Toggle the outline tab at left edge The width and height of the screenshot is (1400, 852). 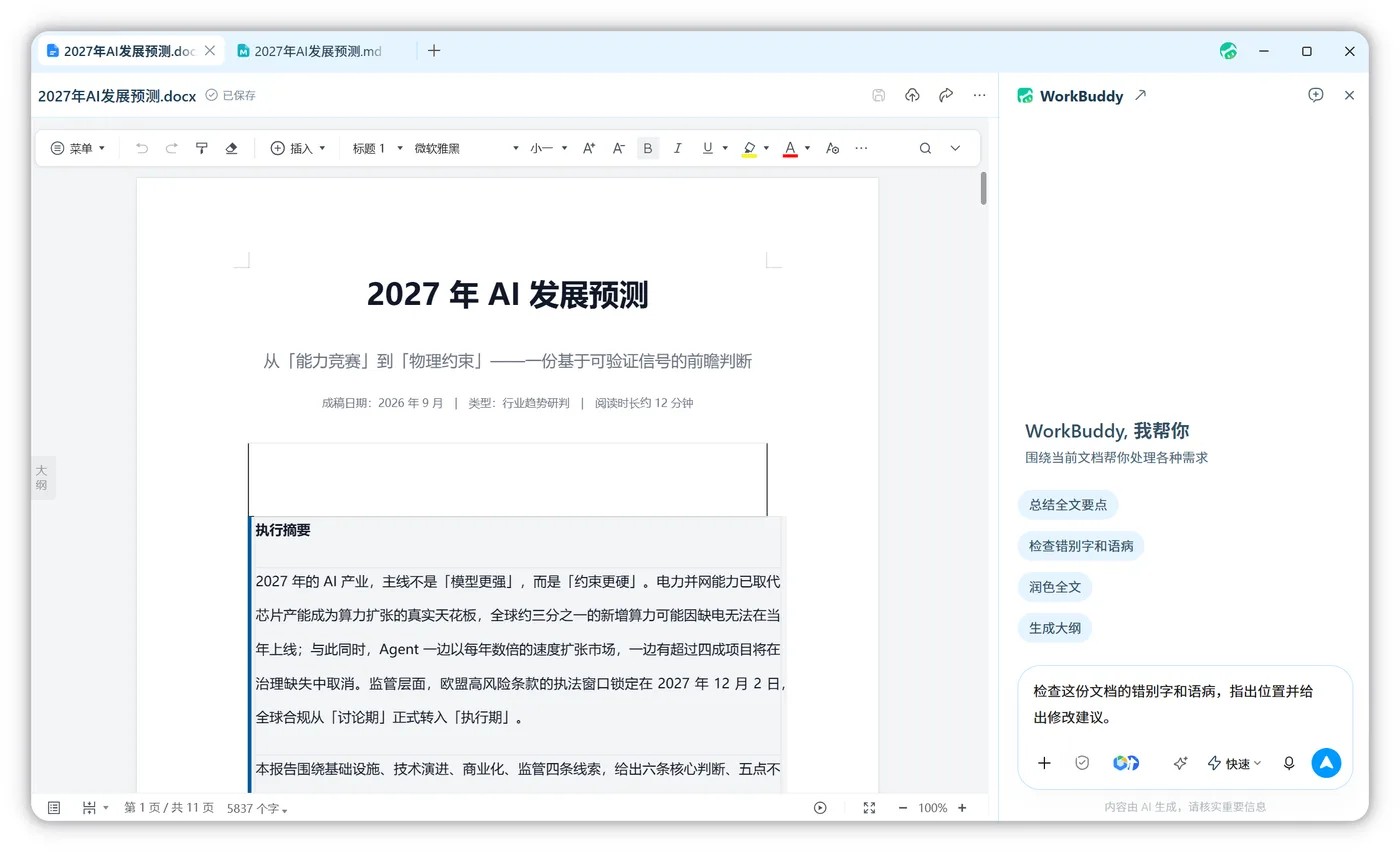click(x=42, y=477)
